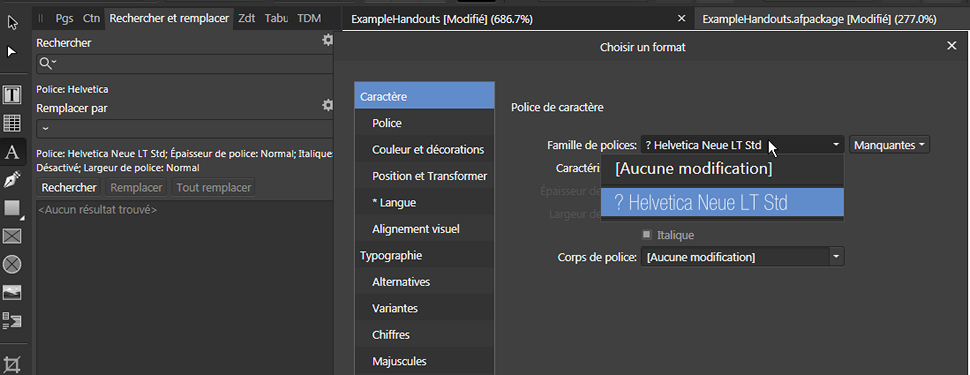Activate ExampleHandouts.afpackage document tab
970x375 pixels.
pos(819,19)
